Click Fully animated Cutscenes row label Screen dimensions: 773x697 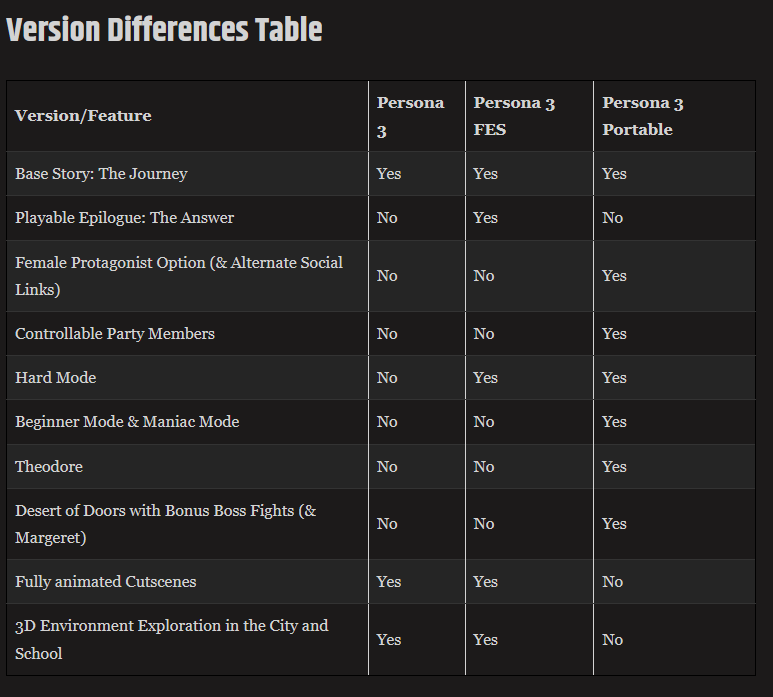click(106, 582)
